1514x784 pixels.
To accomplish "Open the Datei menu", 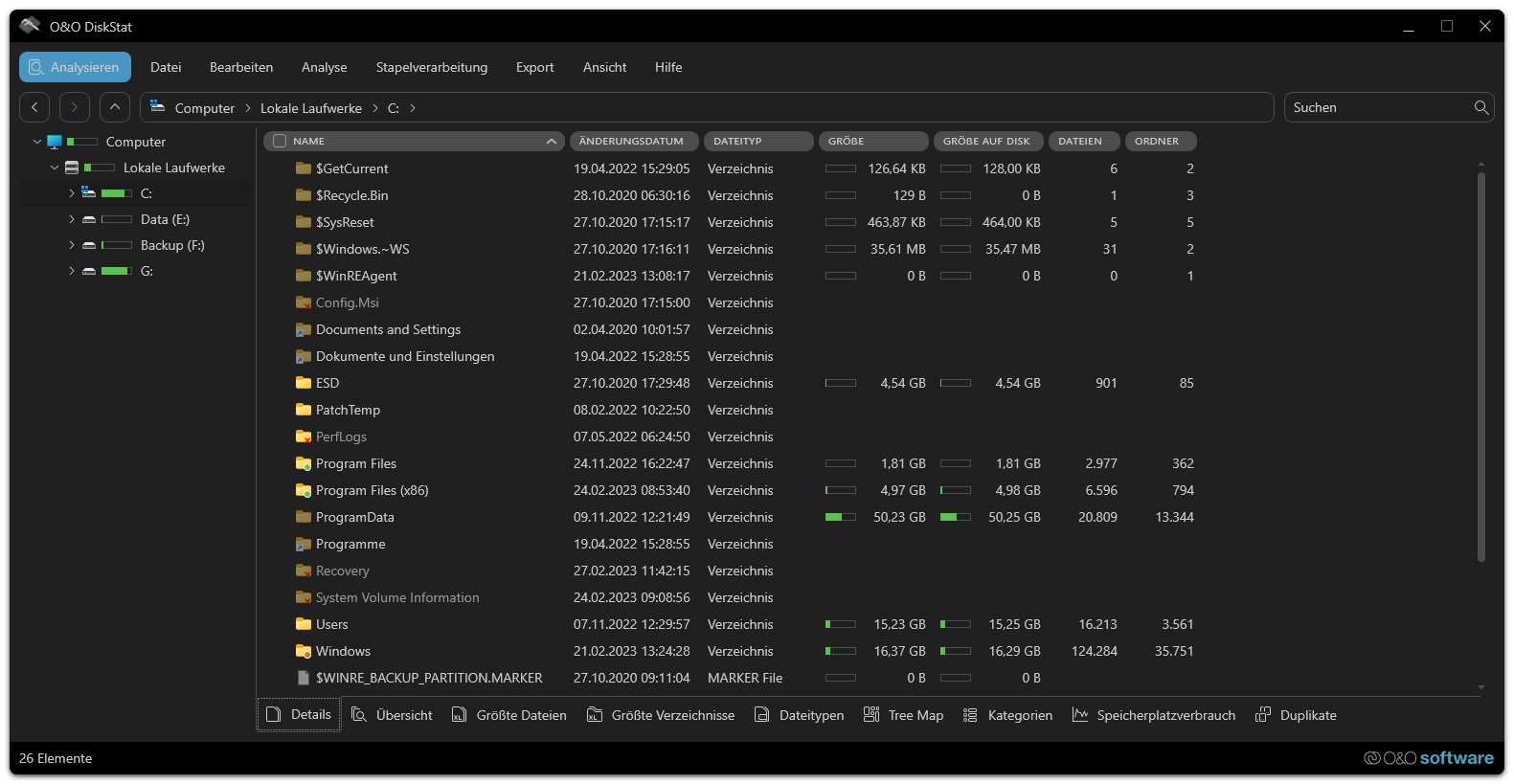I will tap(166, 67).
